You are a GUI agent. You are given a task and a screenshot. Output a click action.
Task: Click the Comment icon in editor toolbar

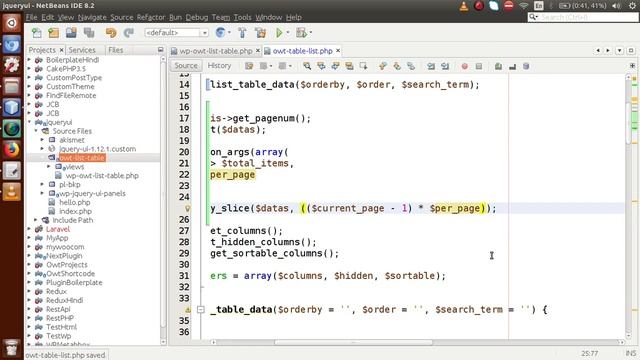(x=498, y=66)
